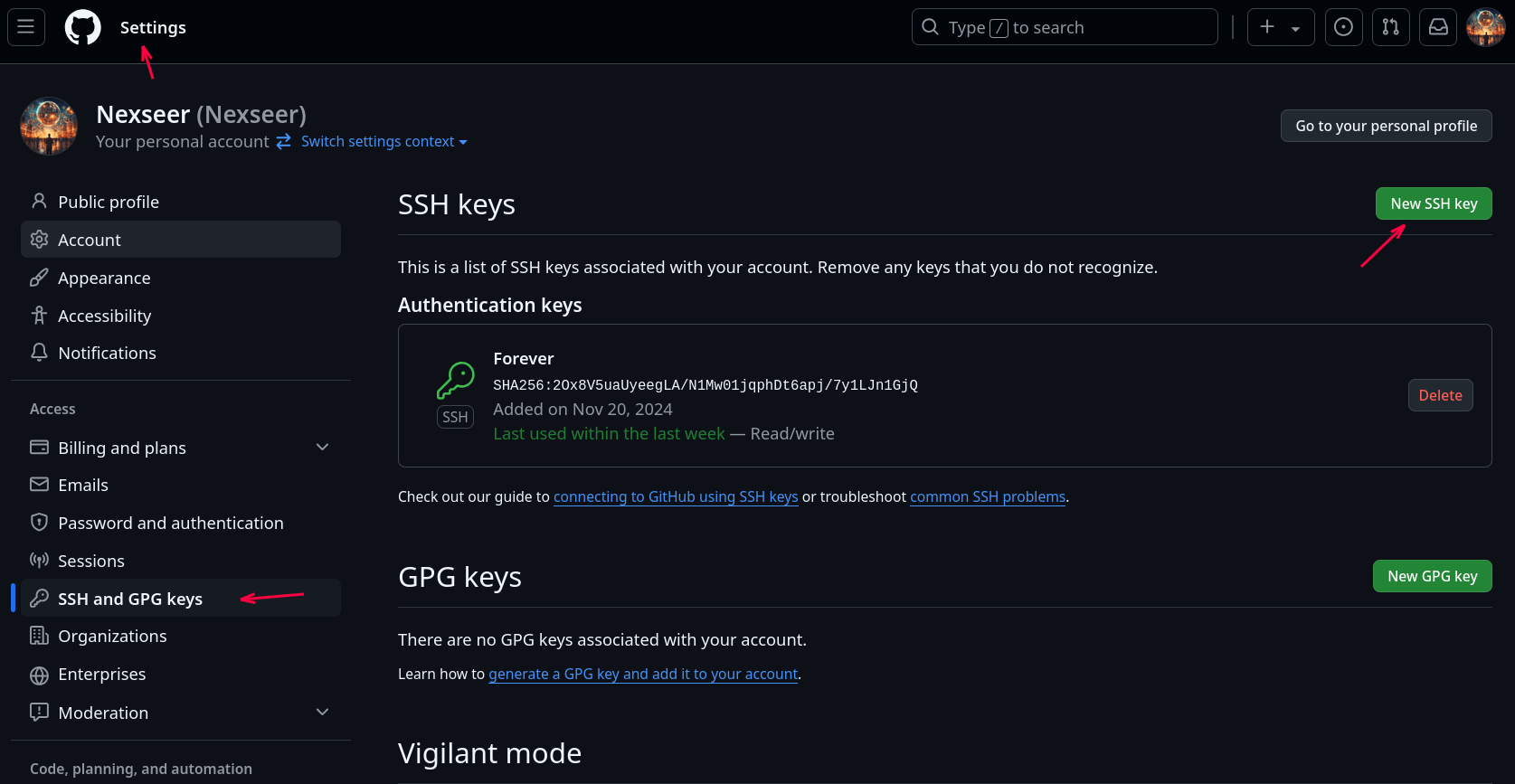Viewport: 1515px width, 784px height.
Task: Click the Notifications bell icon
Action: click(39, 353)
